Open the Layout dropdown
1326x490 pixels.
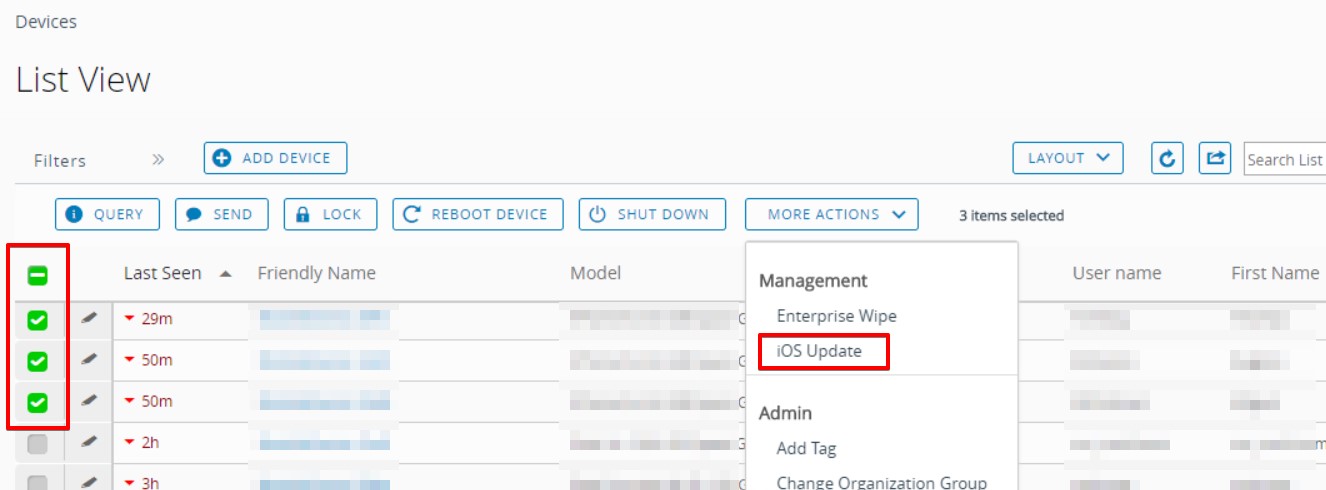click(x=1068, y=158)
